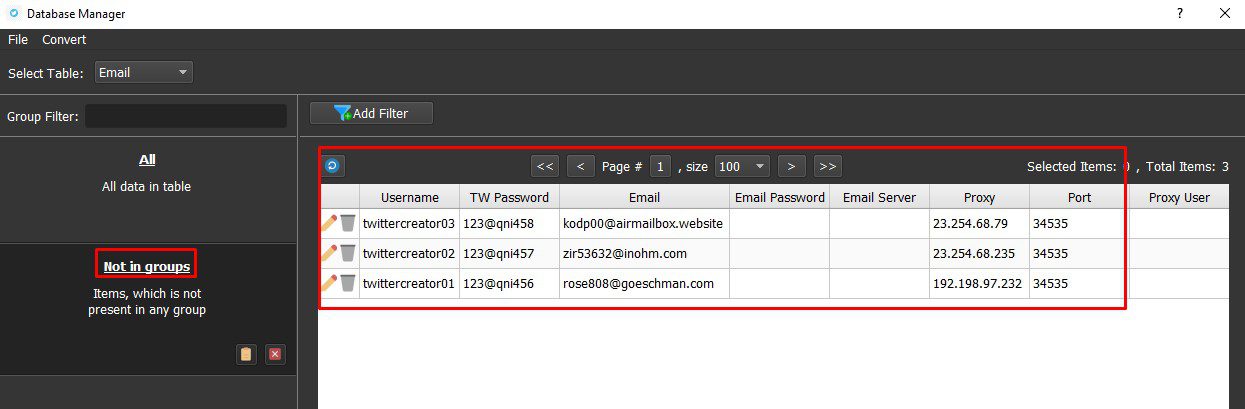This screenshot has width=1245, height=409.
Task: Show All data in table
Action: (x=147, y=160)
